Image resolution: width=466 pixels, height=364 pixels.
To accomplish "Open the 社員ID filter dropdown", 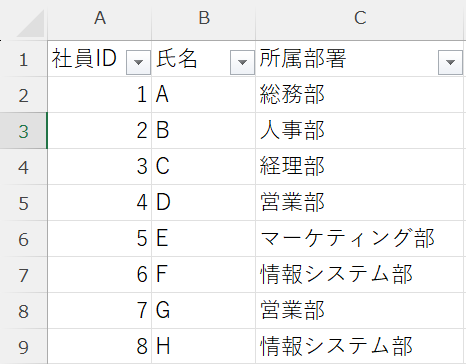I will [138, 62].
